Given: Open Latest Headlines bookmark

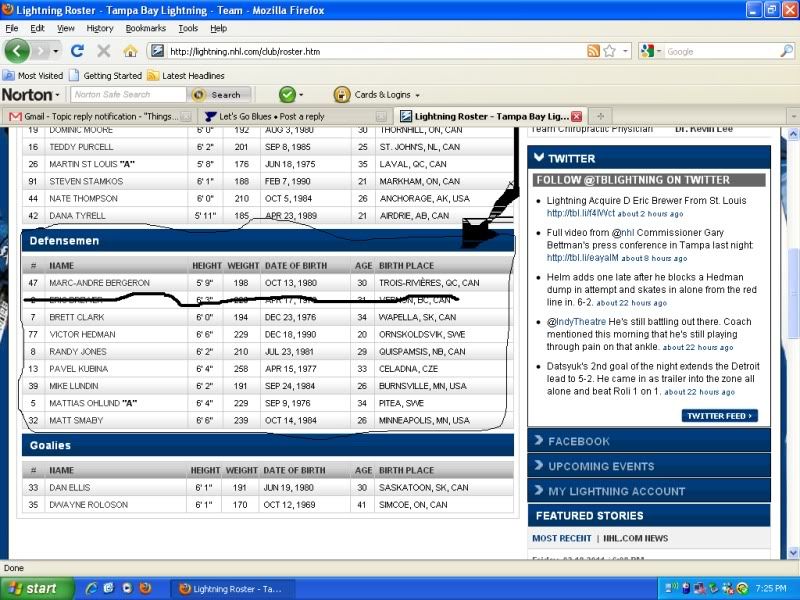Looking at the screenshot, I should tap(186, 76).
